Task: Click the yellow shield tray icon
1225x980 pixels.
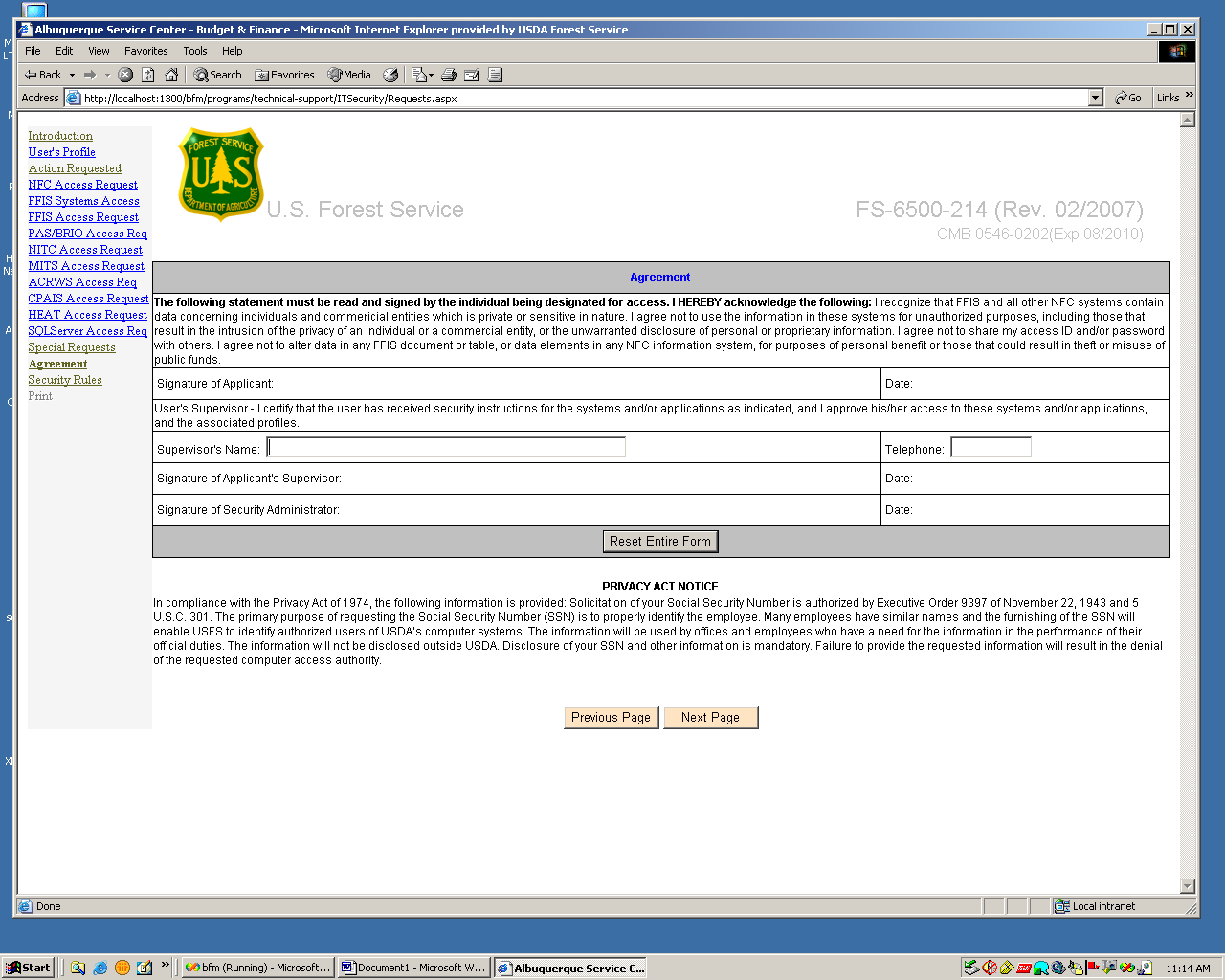Action: click(x=1007, y=968)
